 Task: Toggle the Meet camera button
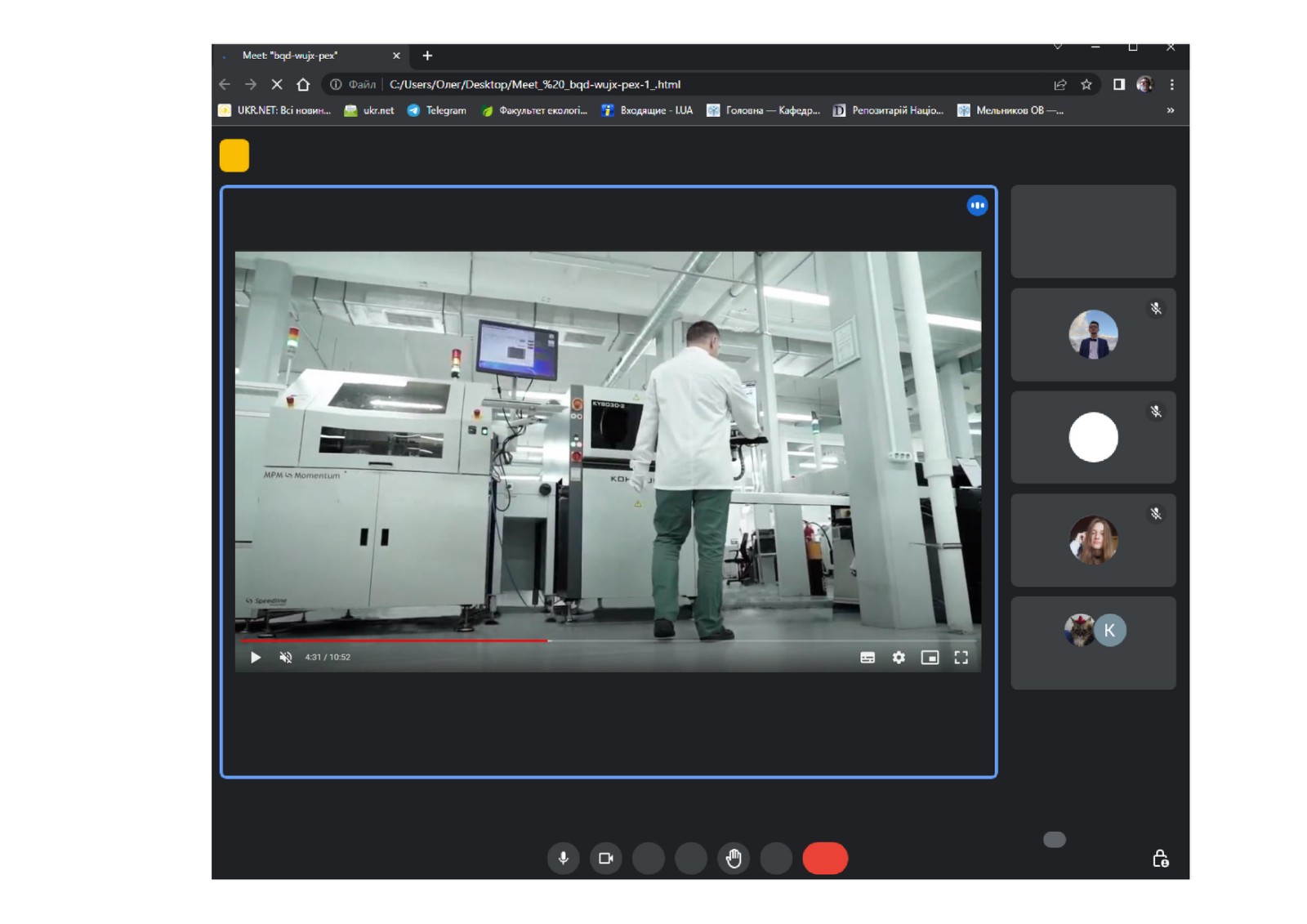(605, 859)
